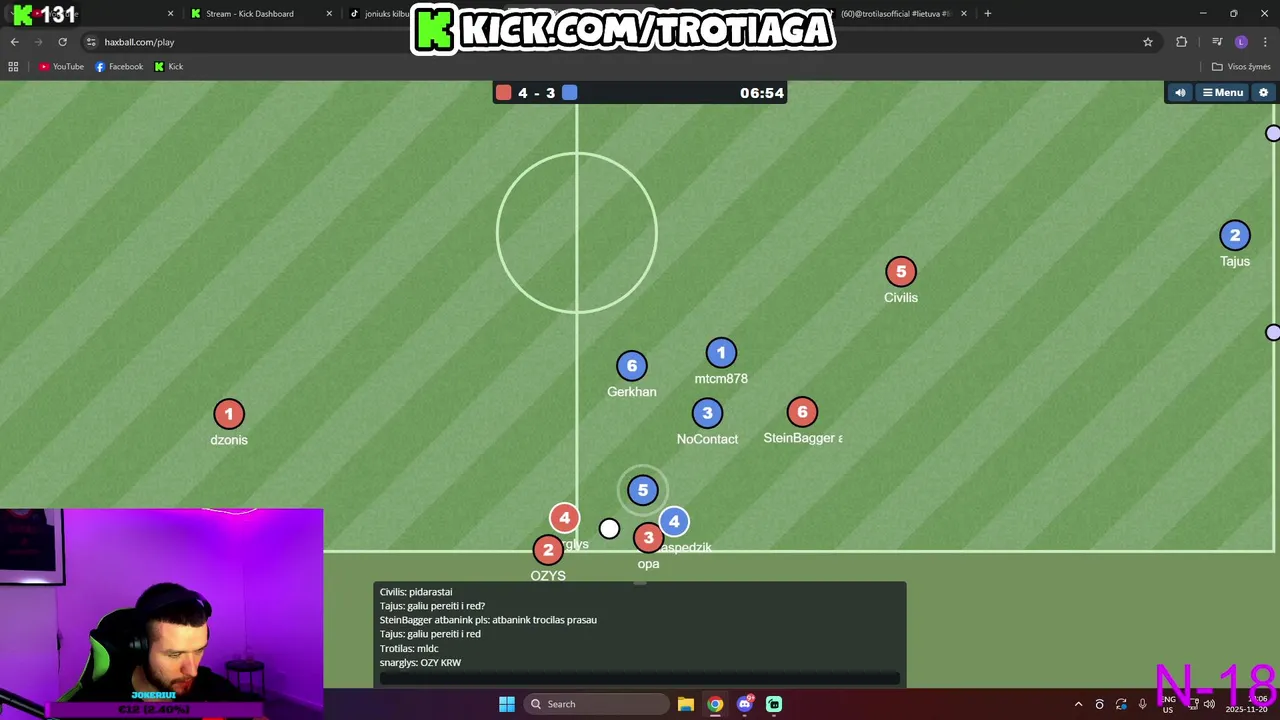Open the ENG US language switcher
1280x720 pixels.
pos(1168,704)
